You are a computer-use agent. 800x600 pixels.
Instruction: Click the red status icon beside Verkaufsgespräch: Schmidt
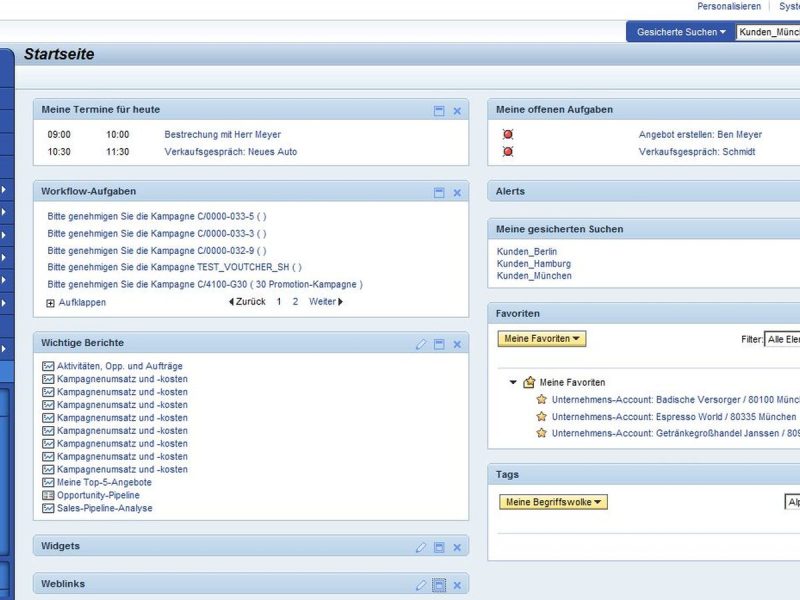point(508,152)
